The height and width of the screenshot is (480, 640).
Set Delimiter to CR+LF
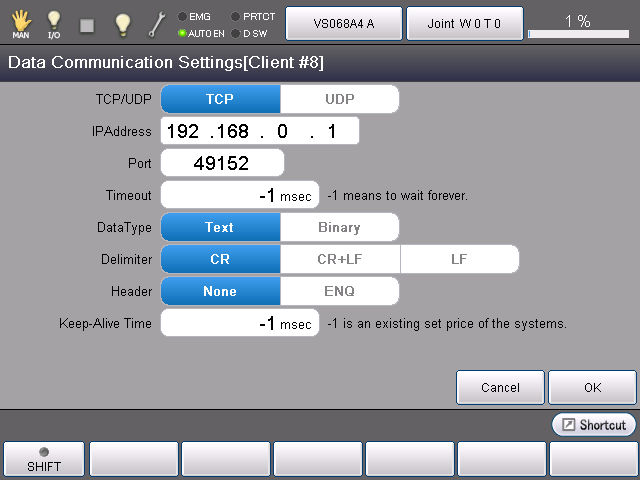click(x=339, y=259)
